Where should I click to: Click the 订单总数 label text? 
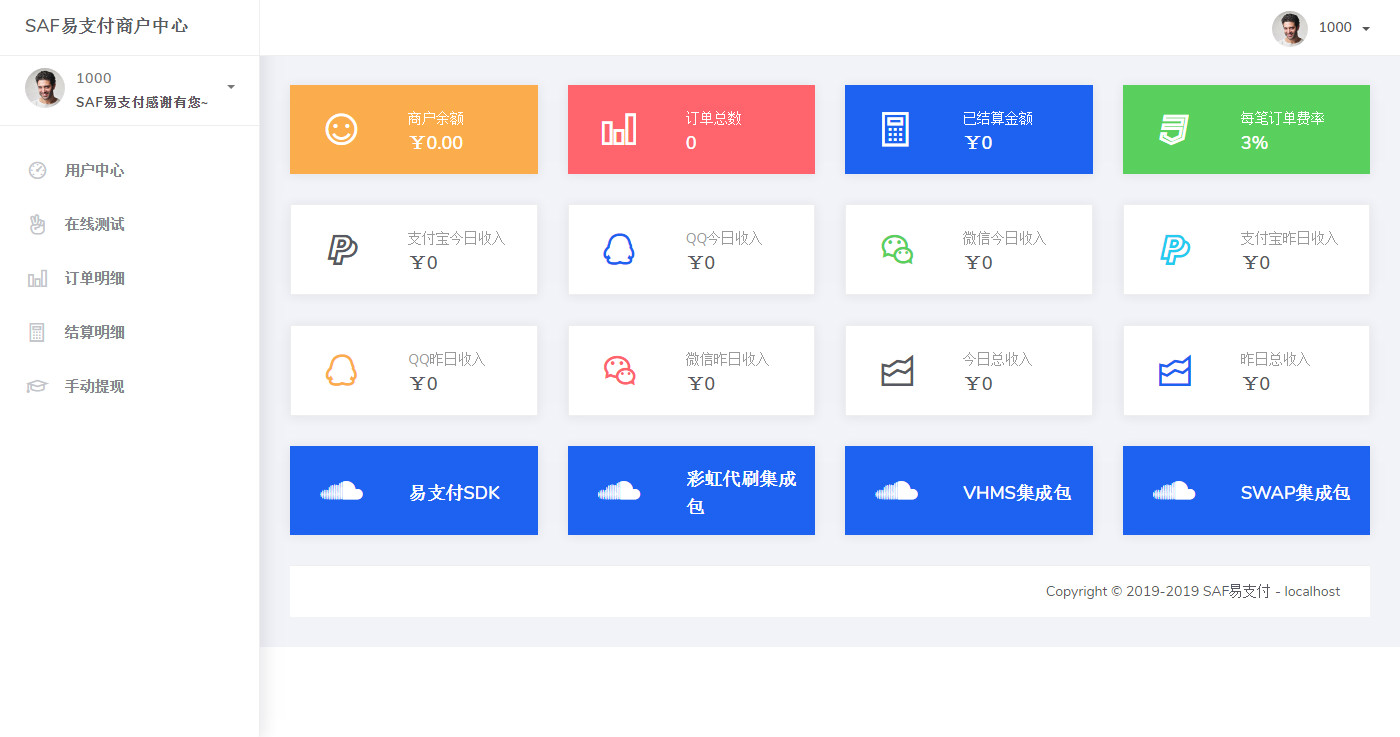pos(714,118)
